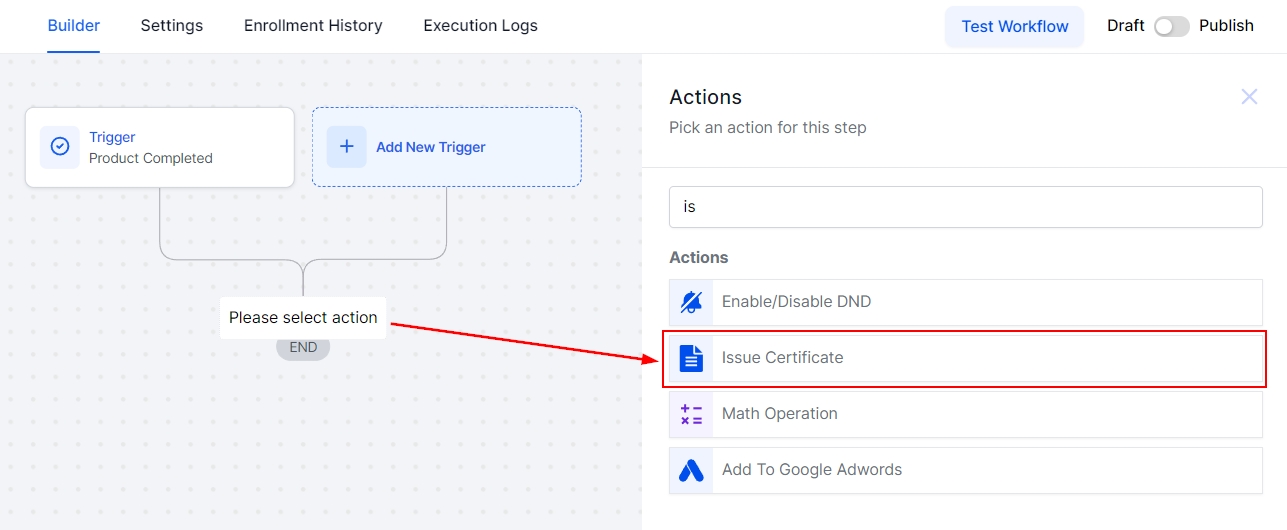Open the Settings tab
1287x530 pixels.
point(171,26)
